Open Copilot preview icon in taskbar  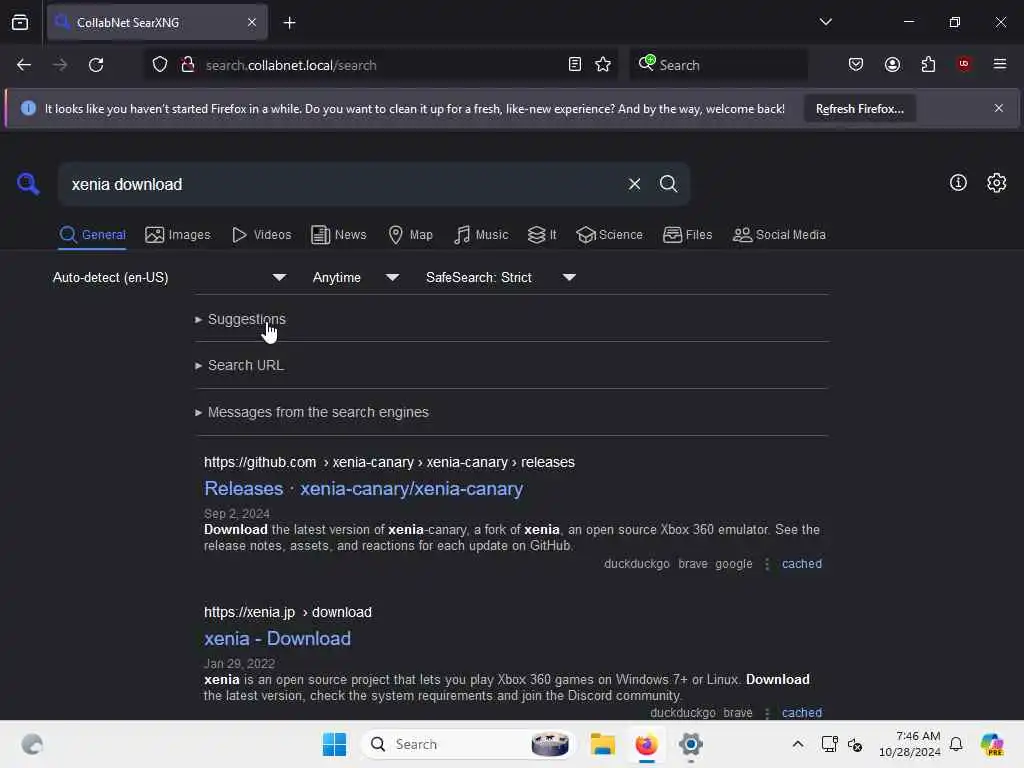tap(991, 744)
